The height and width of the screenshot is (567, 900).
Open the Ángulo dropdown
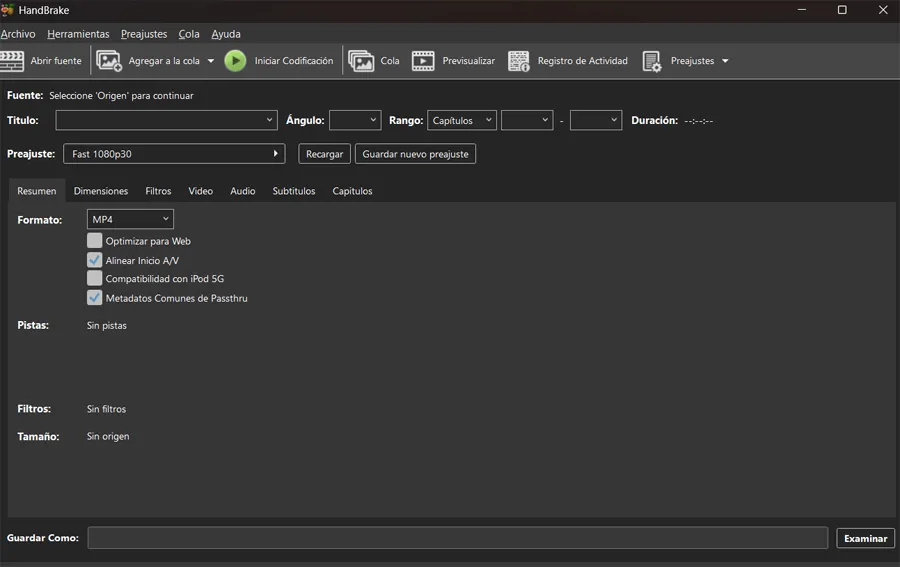click(355, 120)
